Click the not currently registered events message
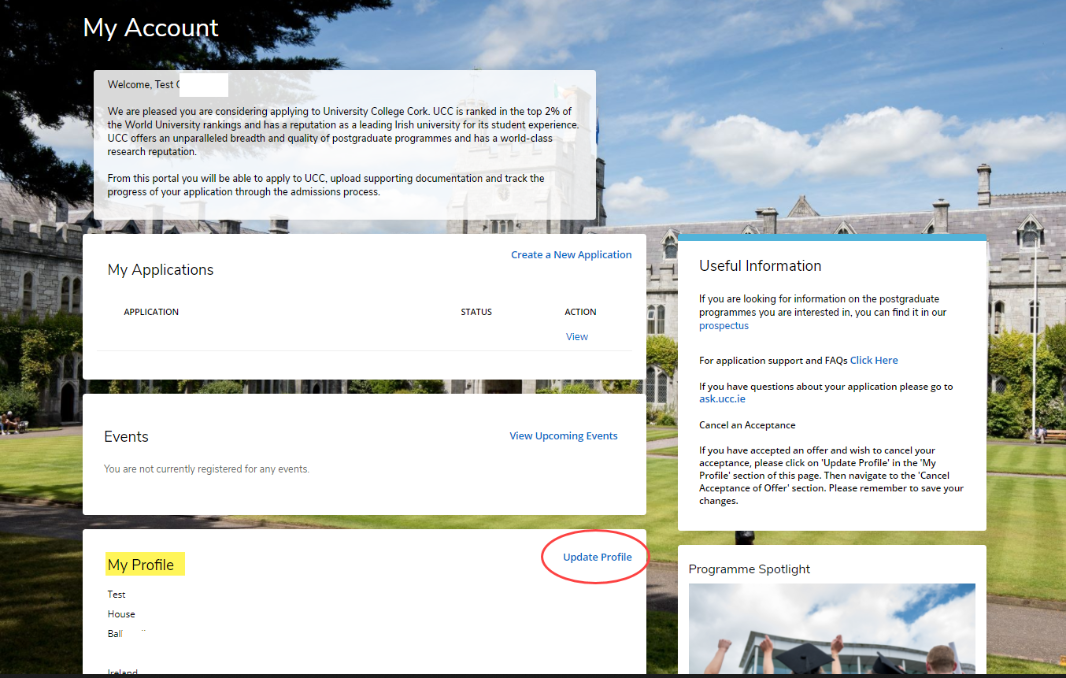Image resolution: width=1066 pixels, height=678 pixels. pos(206,469)
